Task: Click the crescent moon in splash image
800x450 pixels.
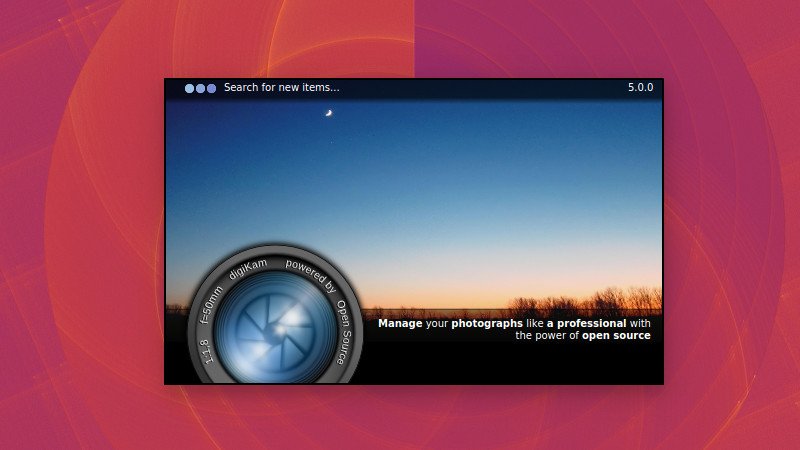Action: coord(329,113)
